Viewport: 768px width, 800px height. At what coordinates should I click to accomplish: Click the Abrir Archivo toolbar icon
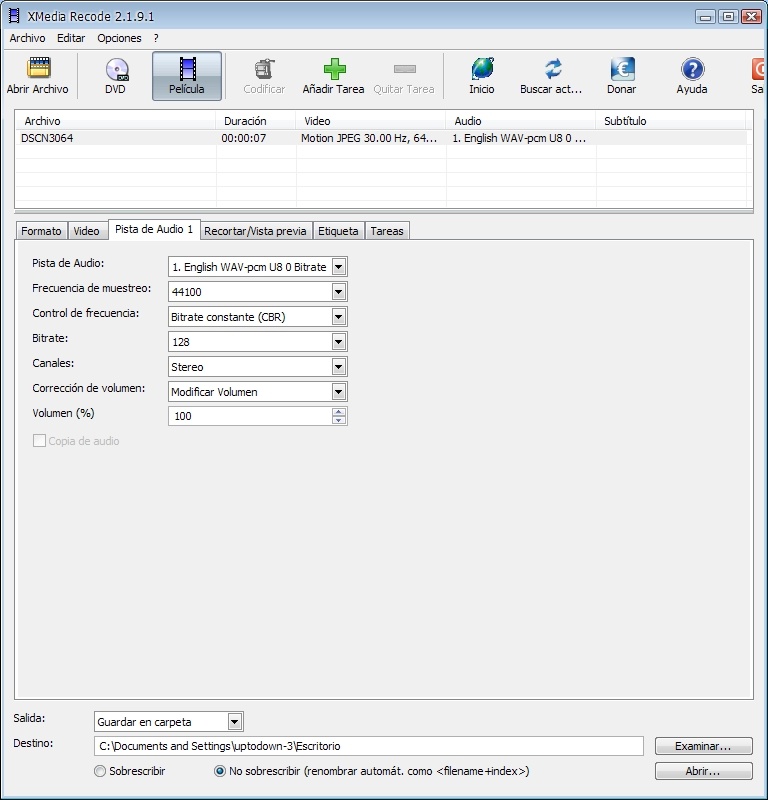pos(38,69)
